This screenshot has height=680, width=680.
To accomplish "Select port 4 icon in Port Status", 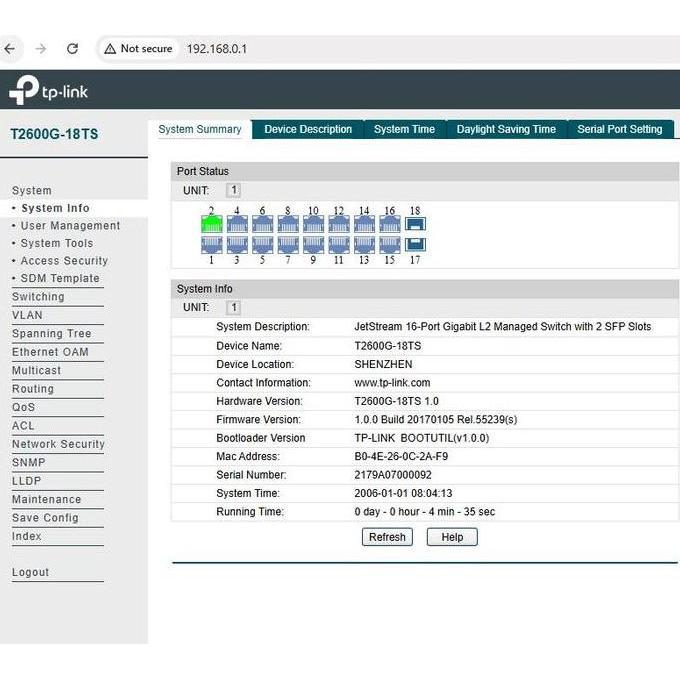I will 237,224.
